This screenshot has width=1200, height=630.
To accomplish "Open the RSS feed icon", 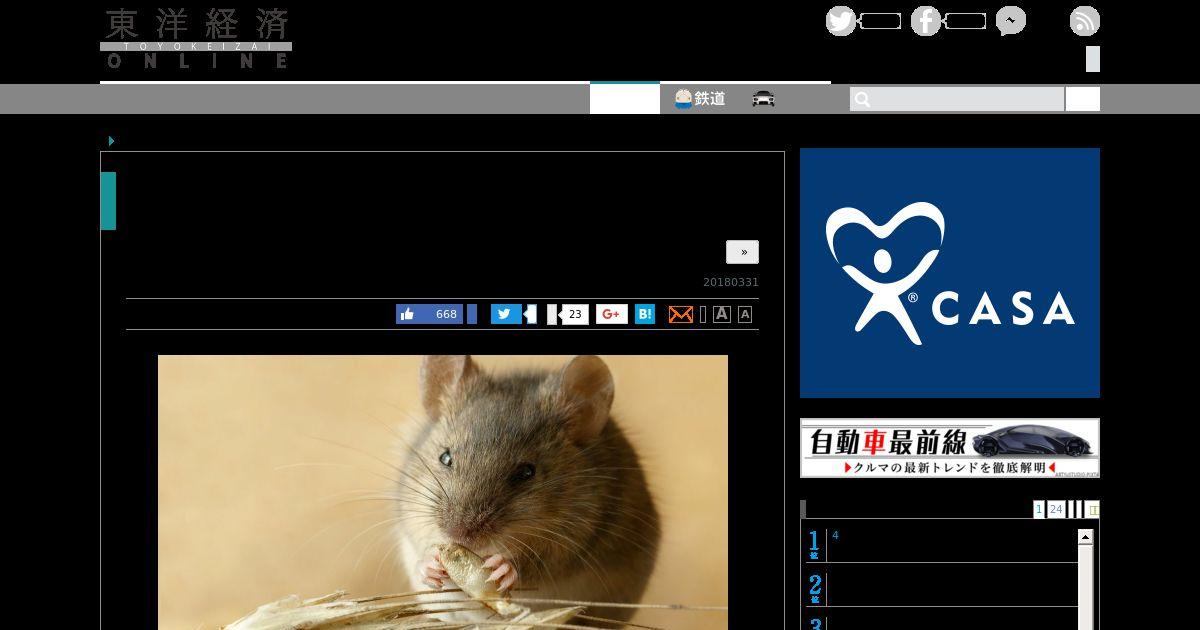I will pyautogui.click(x=1084, y=21).
